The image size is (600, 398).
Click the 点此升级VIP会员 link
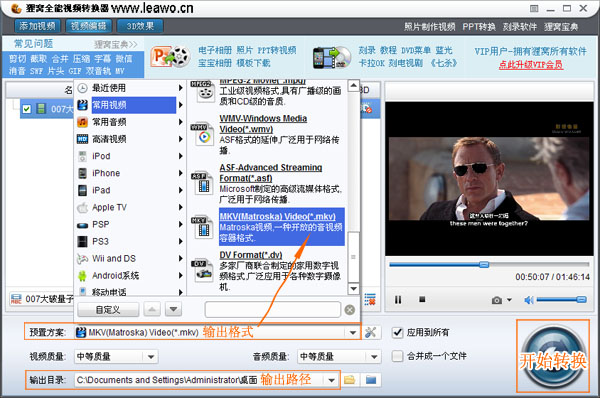tap(531, 65)
